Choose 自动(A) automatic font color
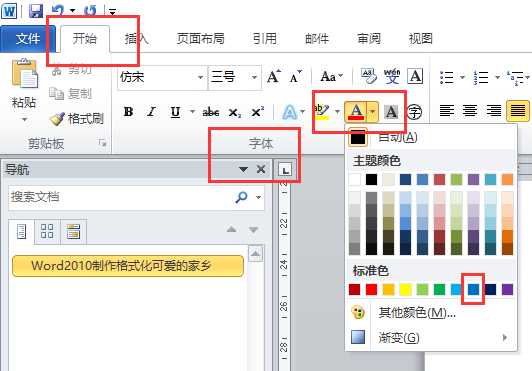Screen dimensions: 532x371 (432, 137)
